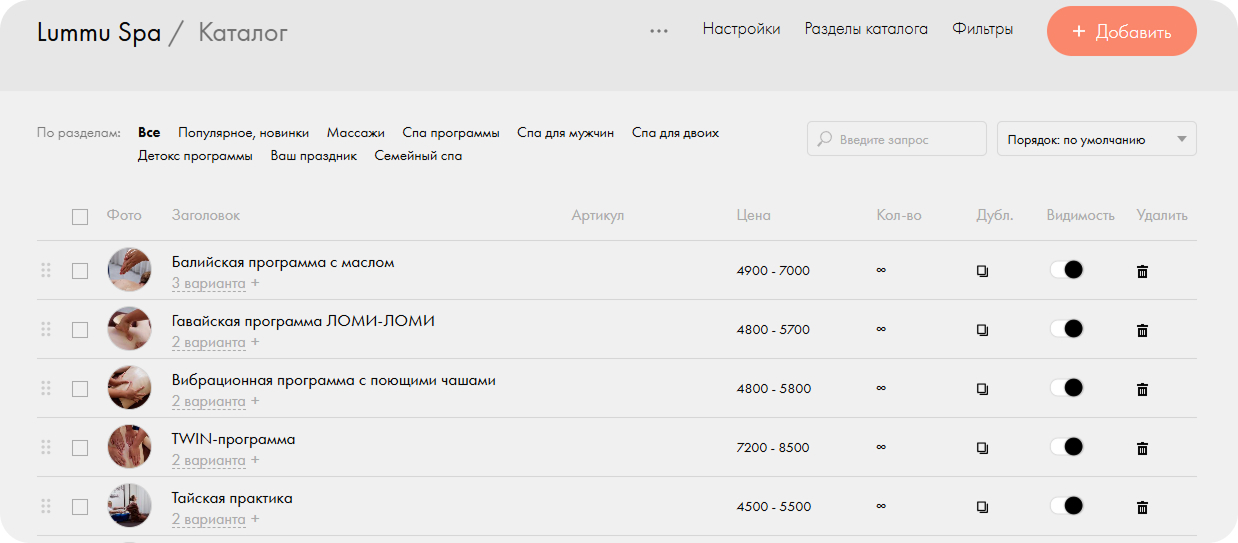Filter by Массажи section
This screenshot has height=543, width=1238.
click(x=355, y=133)
